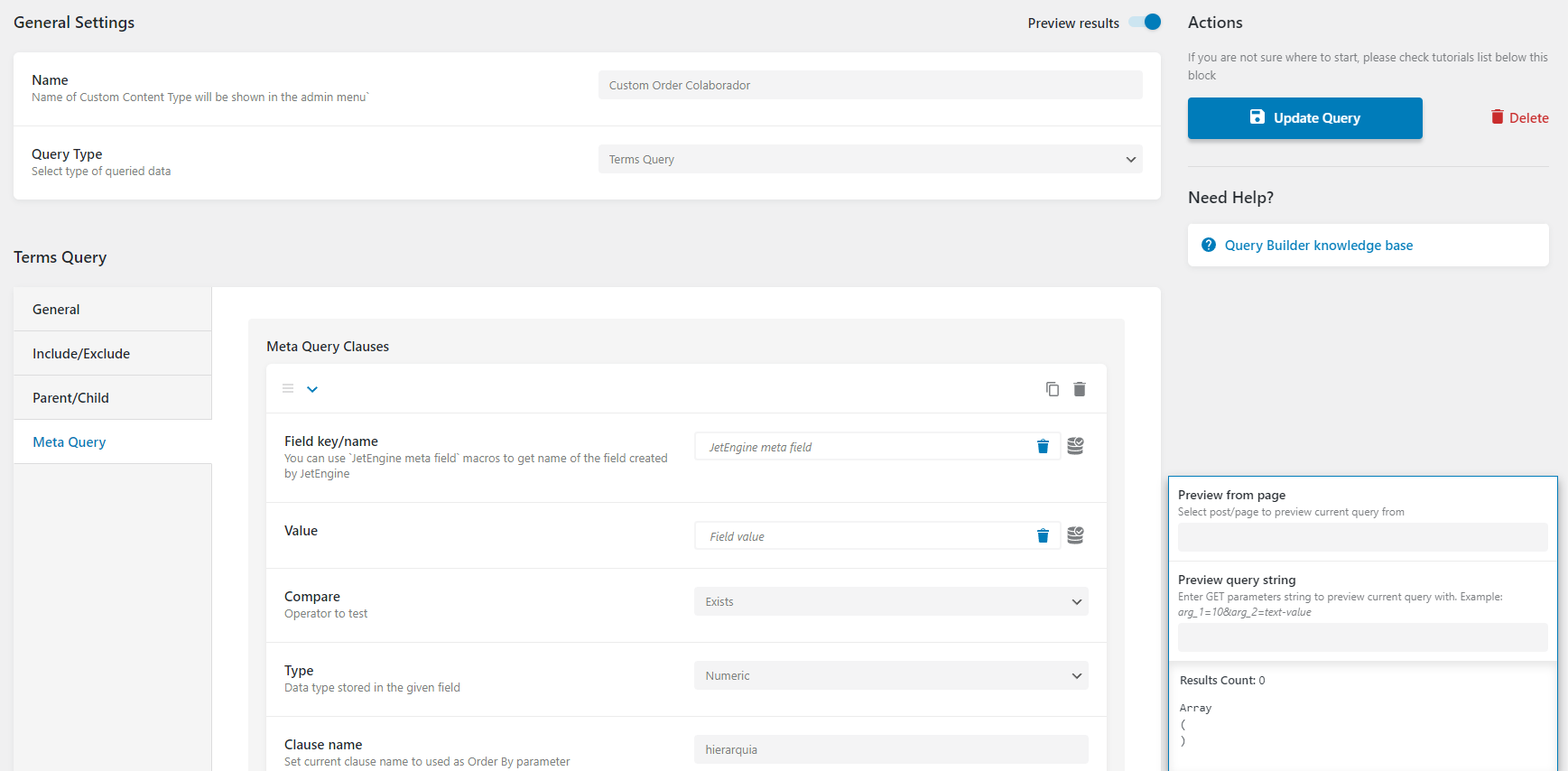
Task: Clear the Value field with its blue trash icon
Action: pyautogui.click(x=1043, y=536)
